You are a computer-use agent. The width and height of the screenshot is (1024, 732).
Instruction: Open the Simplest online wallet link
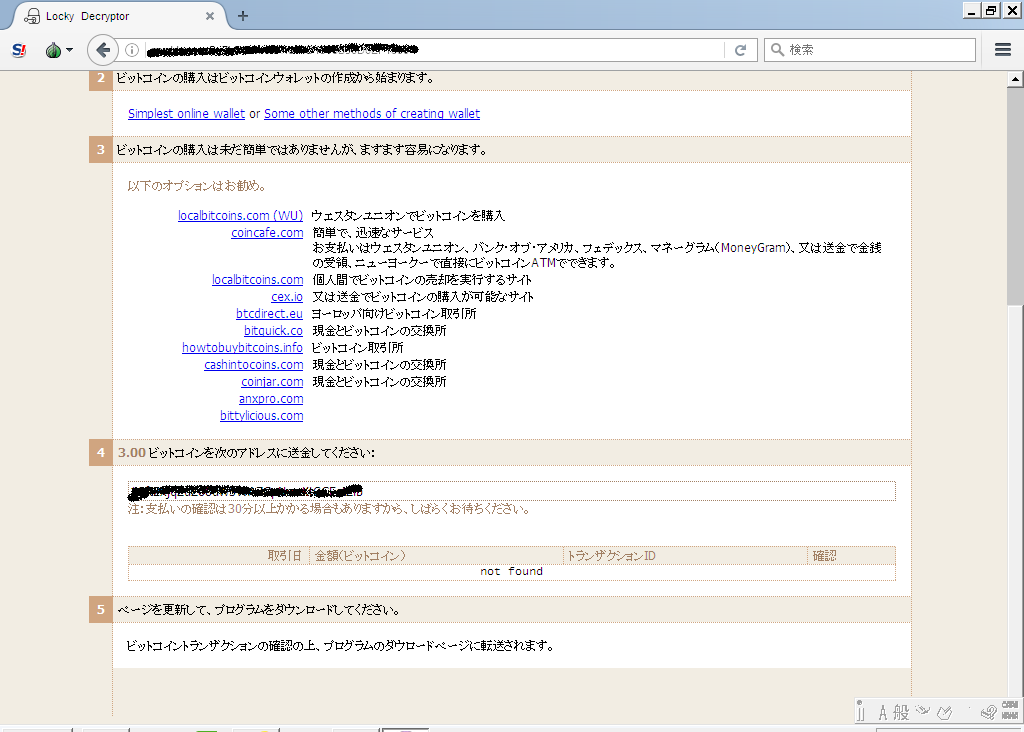186,114
